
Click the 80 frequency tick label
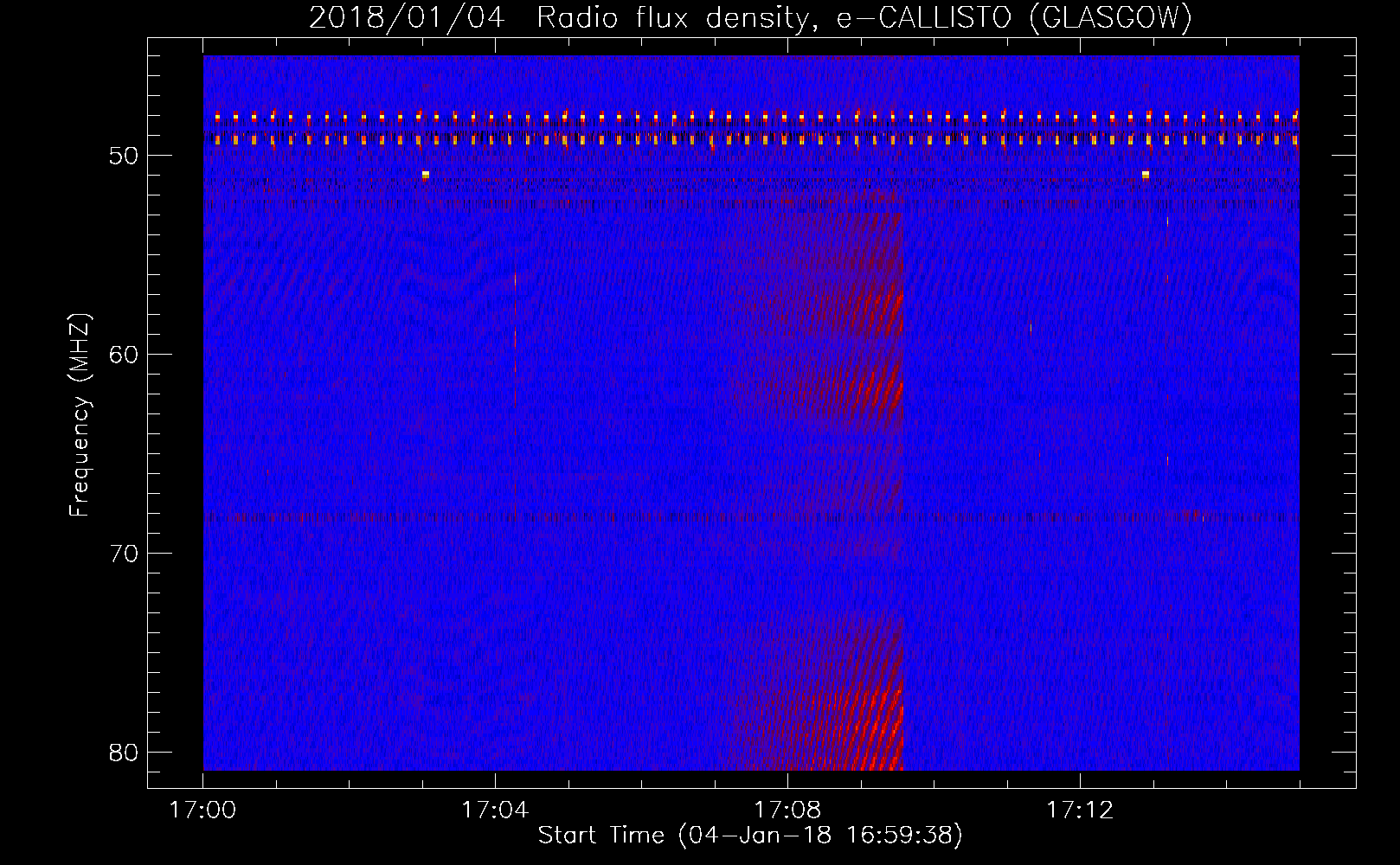[x=124, y=753]
